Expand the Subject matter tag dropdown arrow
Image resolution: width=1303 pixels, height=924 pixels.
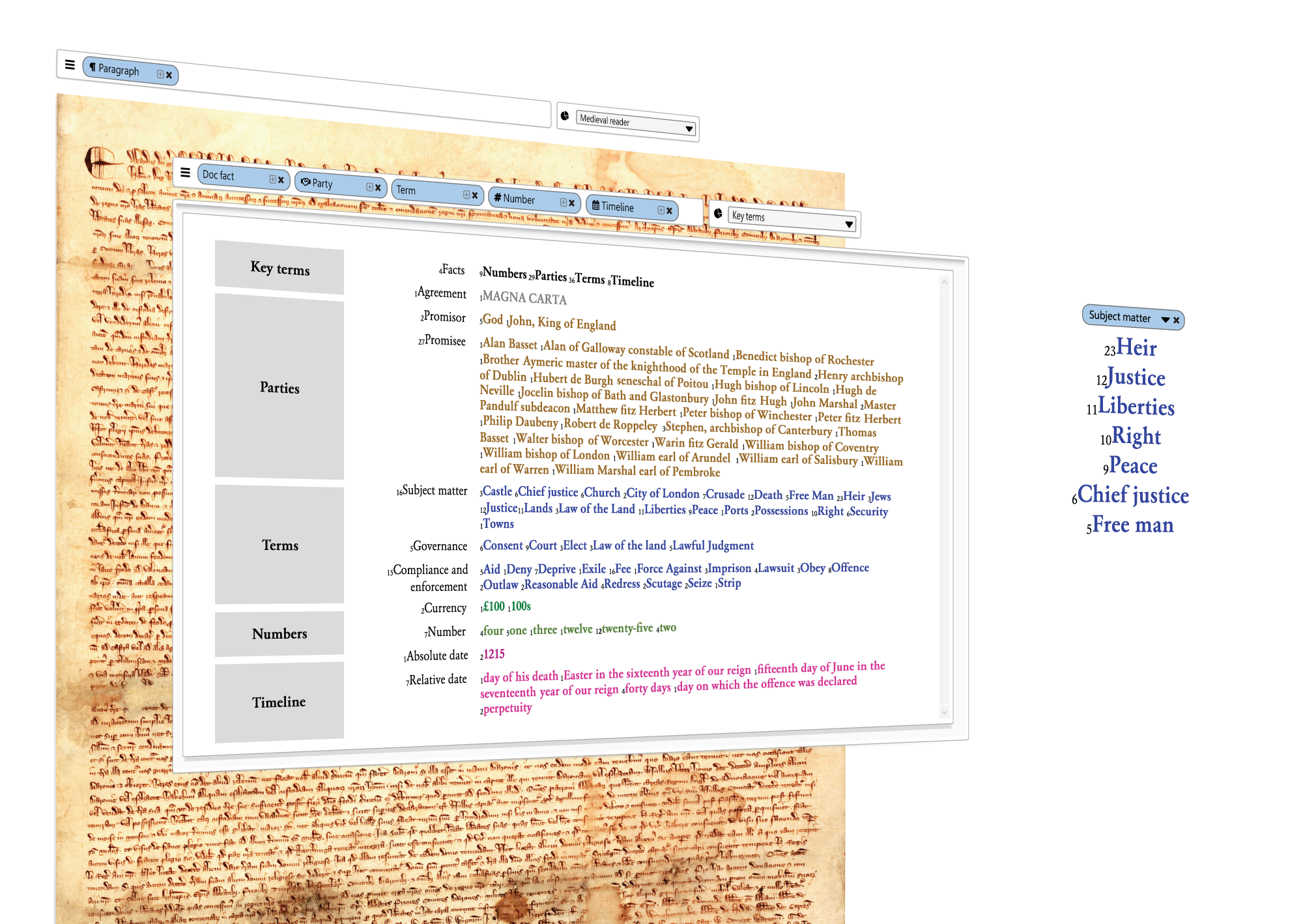click(x=1165, y=319)
